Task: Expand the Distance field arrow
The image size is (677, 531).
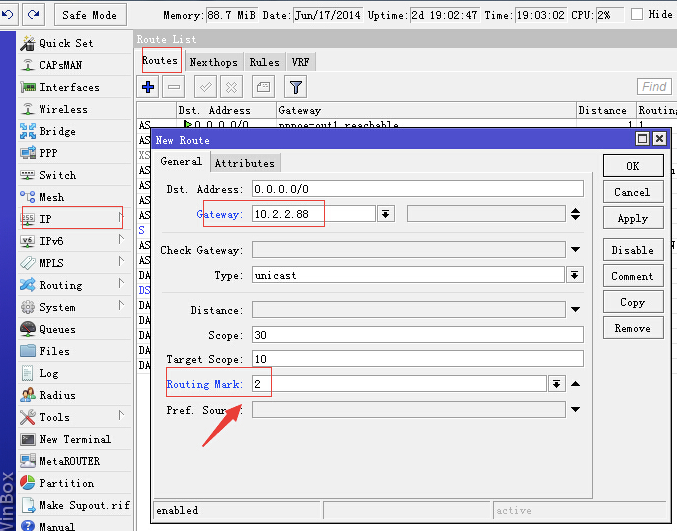Action: [575, 309]
